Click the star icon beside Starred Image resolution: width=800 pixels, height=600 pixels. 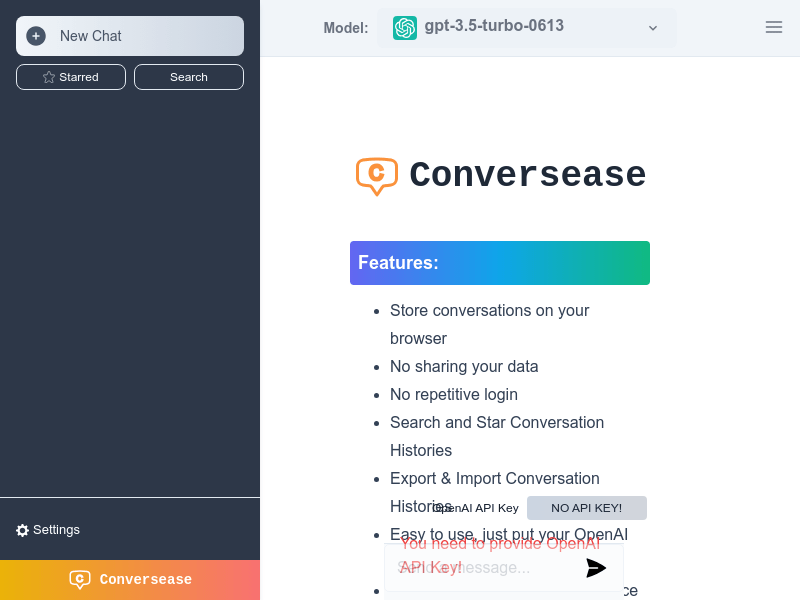click(x=49, y=77)
